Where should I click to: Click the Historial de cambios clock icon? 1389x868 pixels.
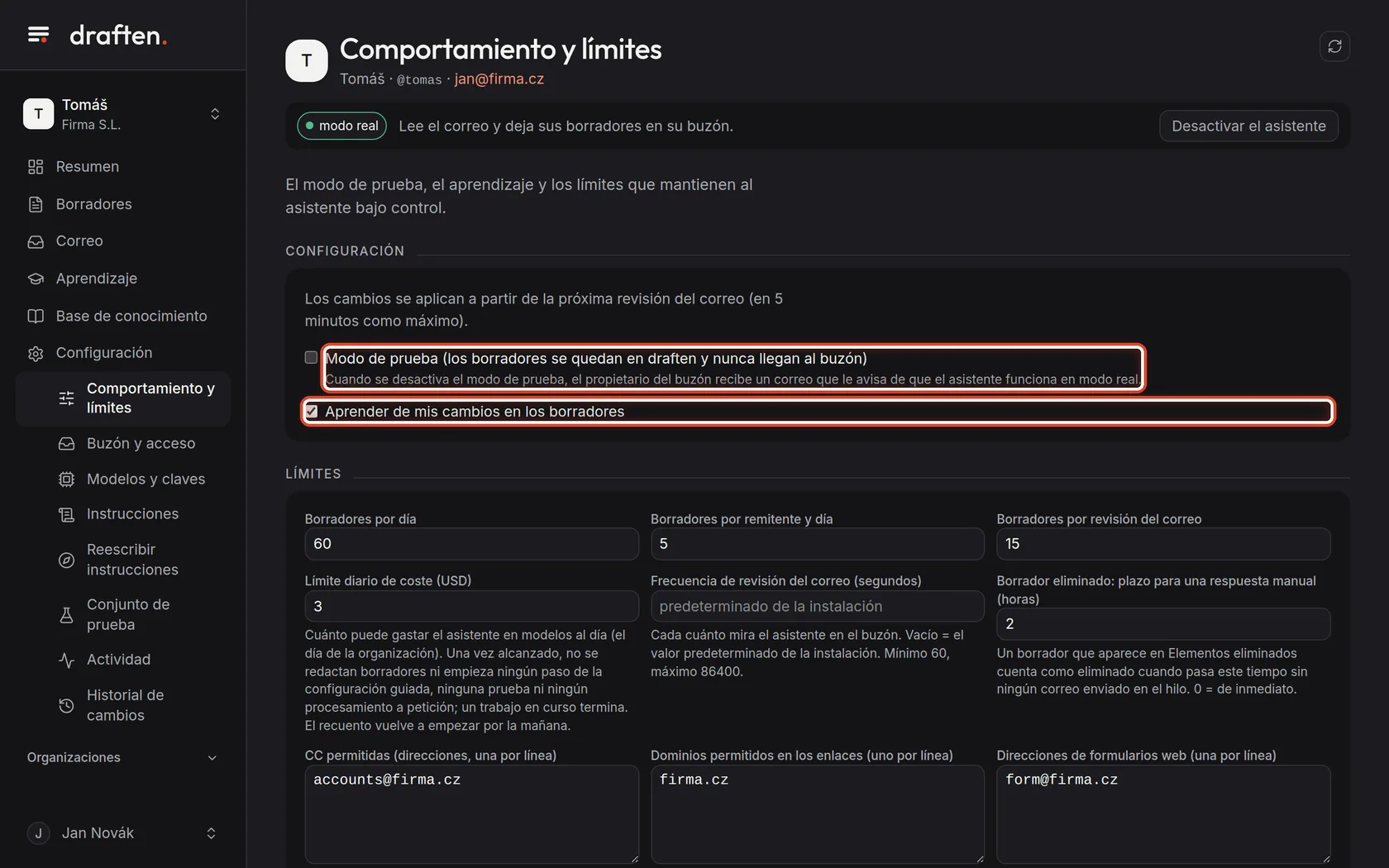tap(67, 705)
